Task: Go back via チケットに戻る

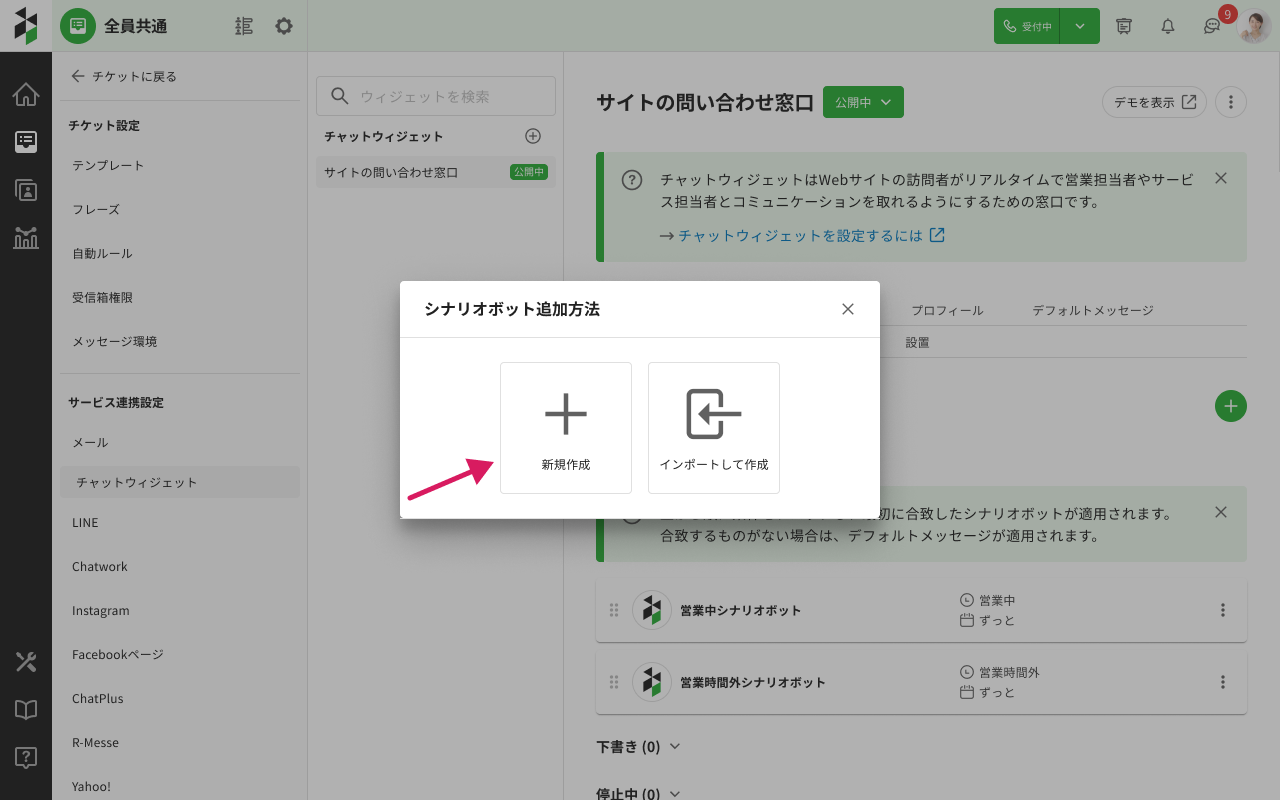Action: pyautogui.click(x=123, y=76)
